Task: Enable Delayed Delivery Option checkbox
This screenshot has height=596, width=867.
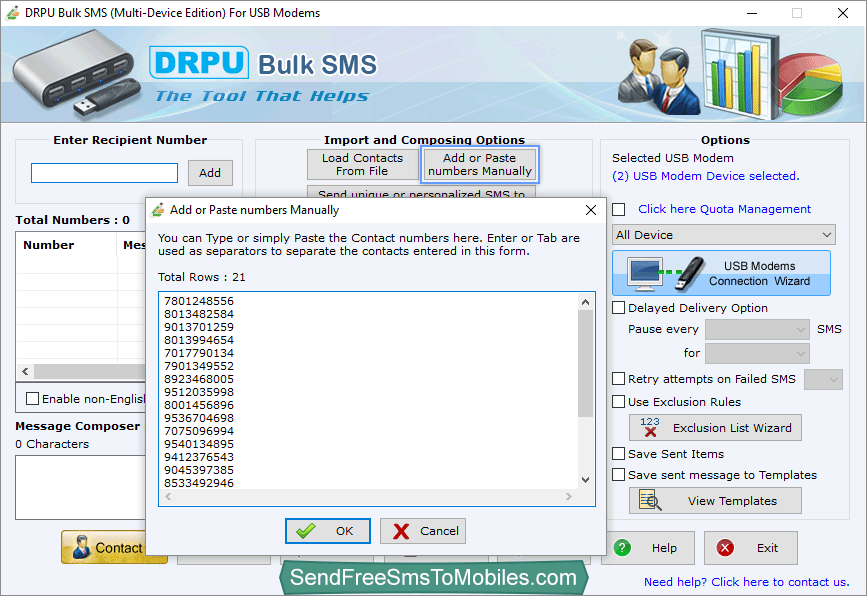Action: tap(619, 308)
